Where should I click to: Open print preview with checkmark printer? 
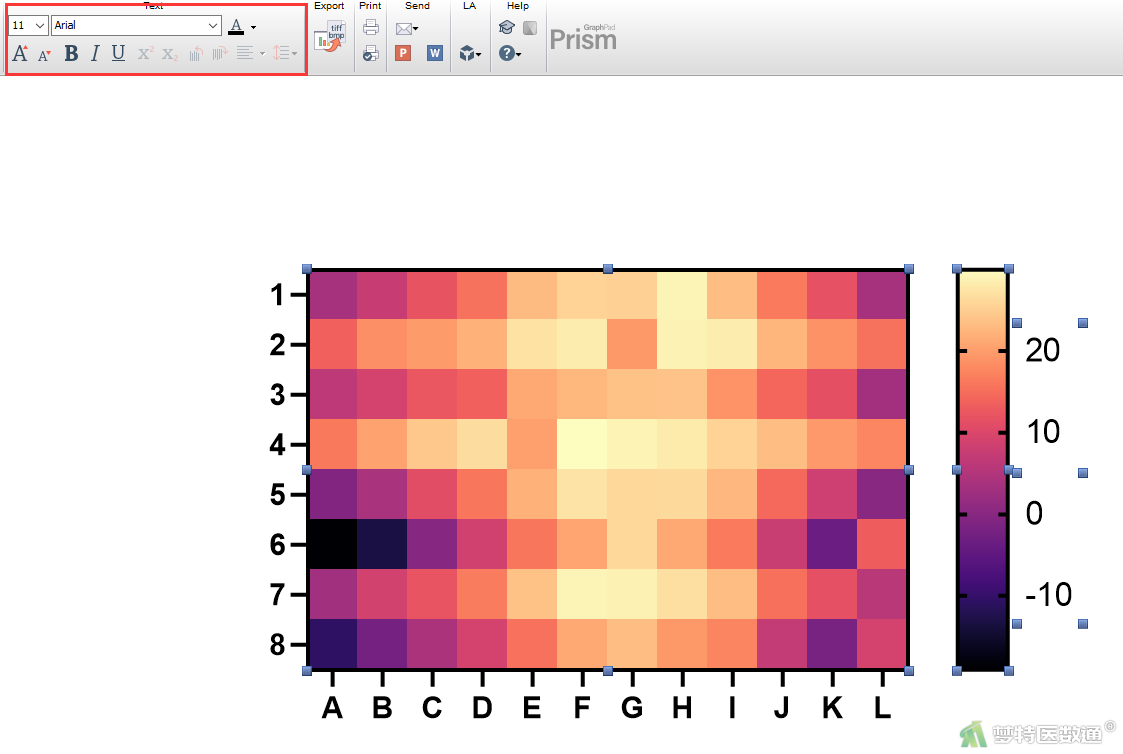coord(370,53)
